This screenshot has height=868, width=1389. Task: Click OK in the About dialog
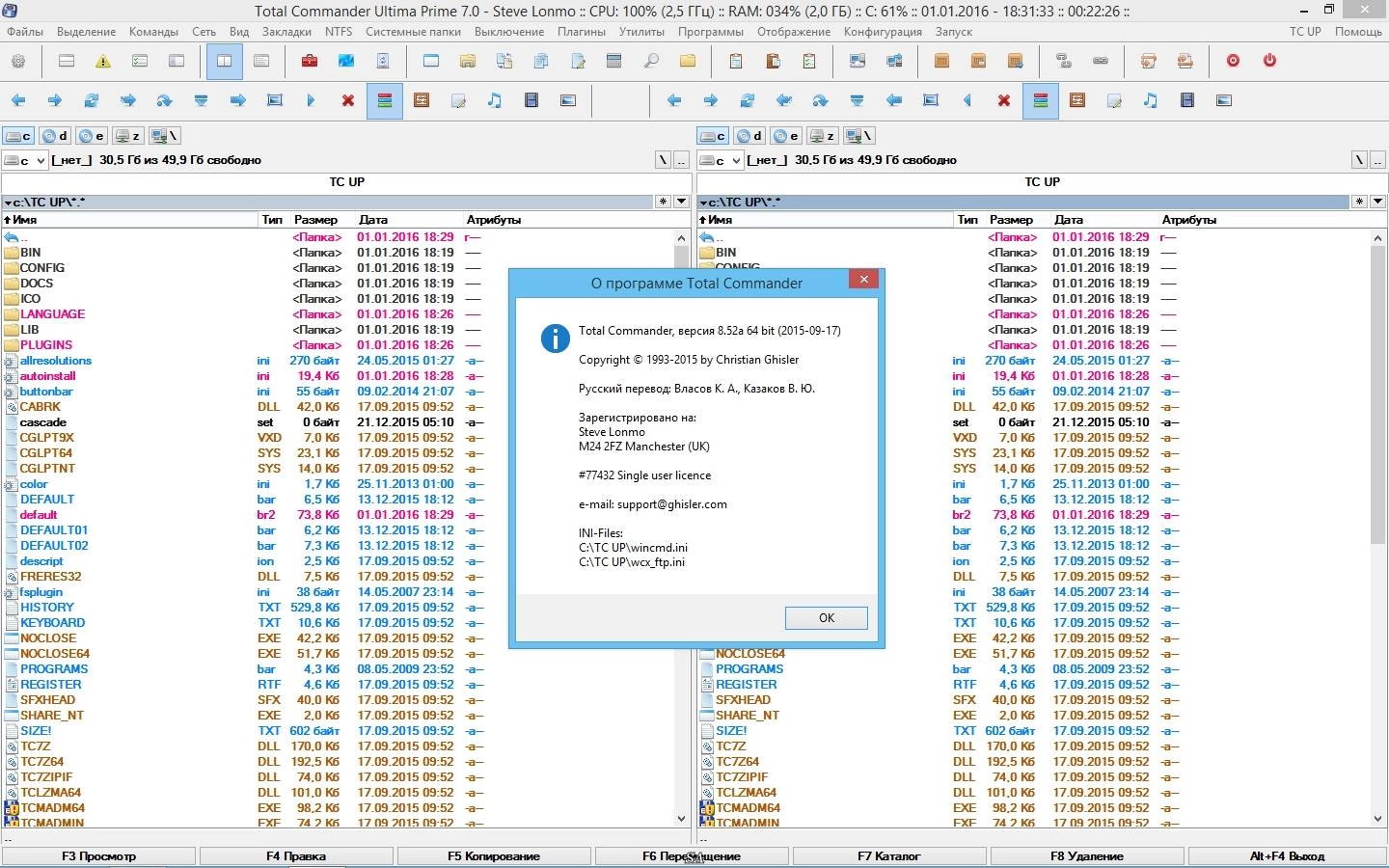pos(827,618)
